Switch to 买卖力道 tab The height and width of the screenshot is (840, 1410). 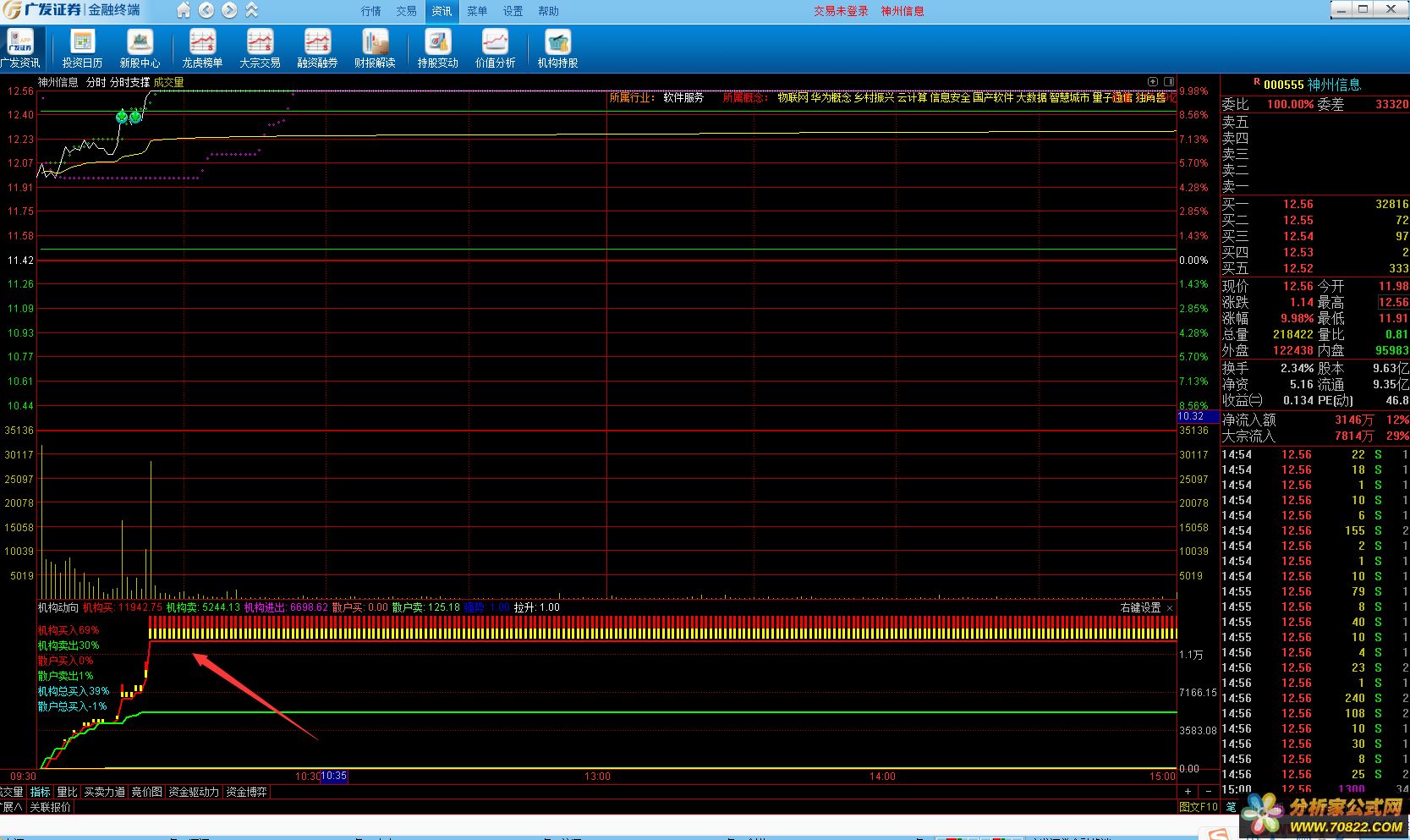pos(105,792)
